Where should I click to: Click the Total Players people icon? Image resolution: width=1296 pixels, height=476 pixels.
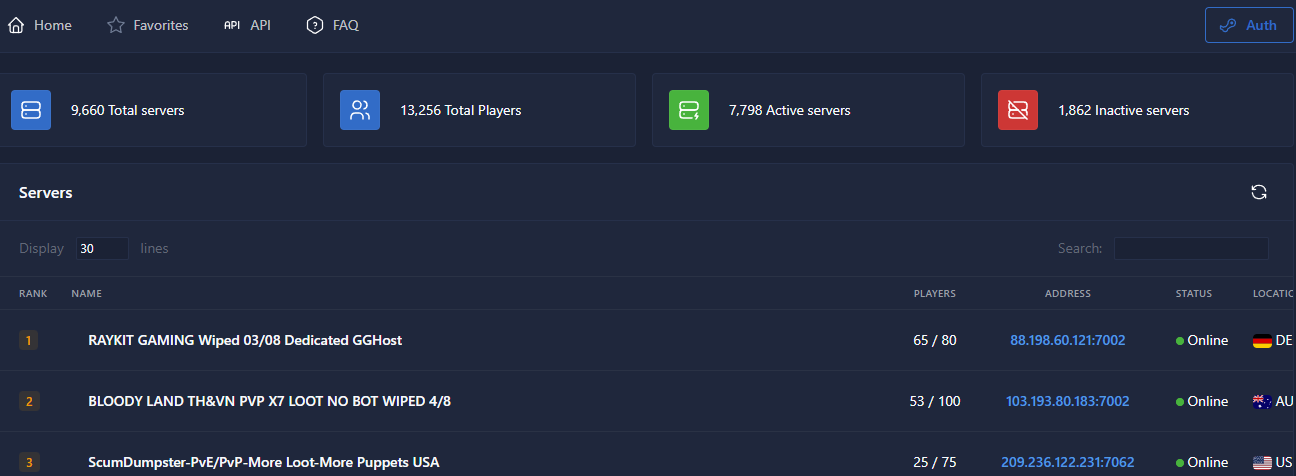pyautogui.click(x=360, y=110)
